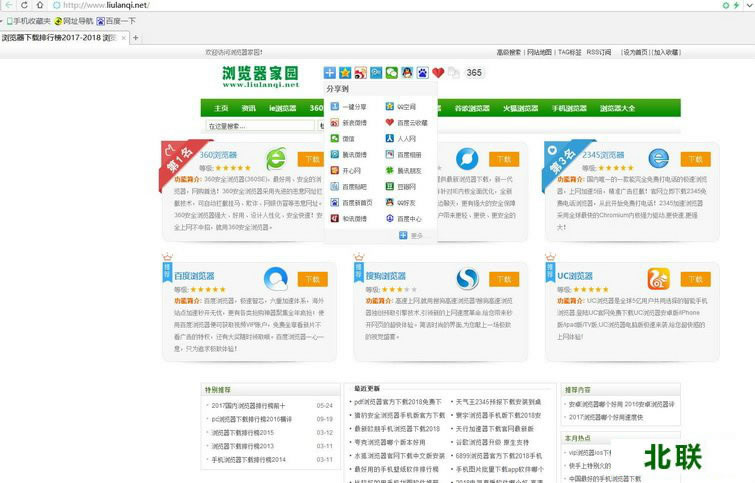Open the 手机收藏夹 bookmark
Image resolution: width=755 pixels, height=483 pixels.
pyautogui.click(x=28, y=21)
